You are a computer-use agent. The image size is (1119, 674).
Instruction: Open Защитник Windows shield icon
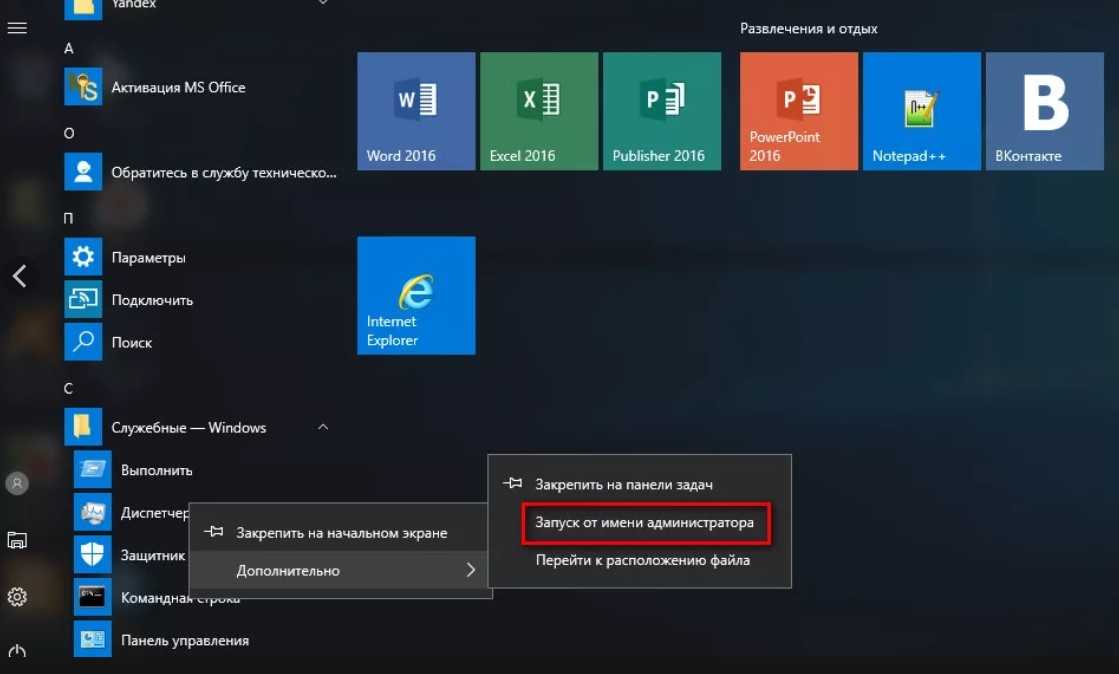[93, 555]
